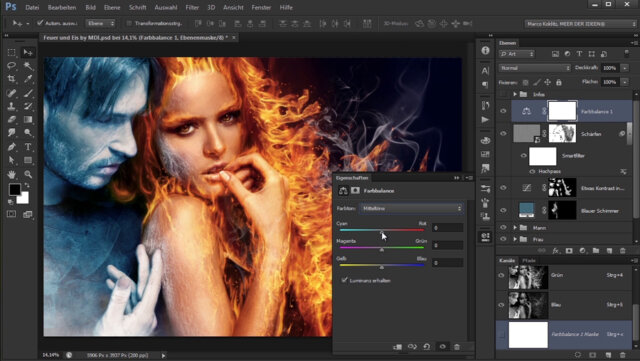Open the Ansicht menu
The image size is (640, 361).
[233, 7]
